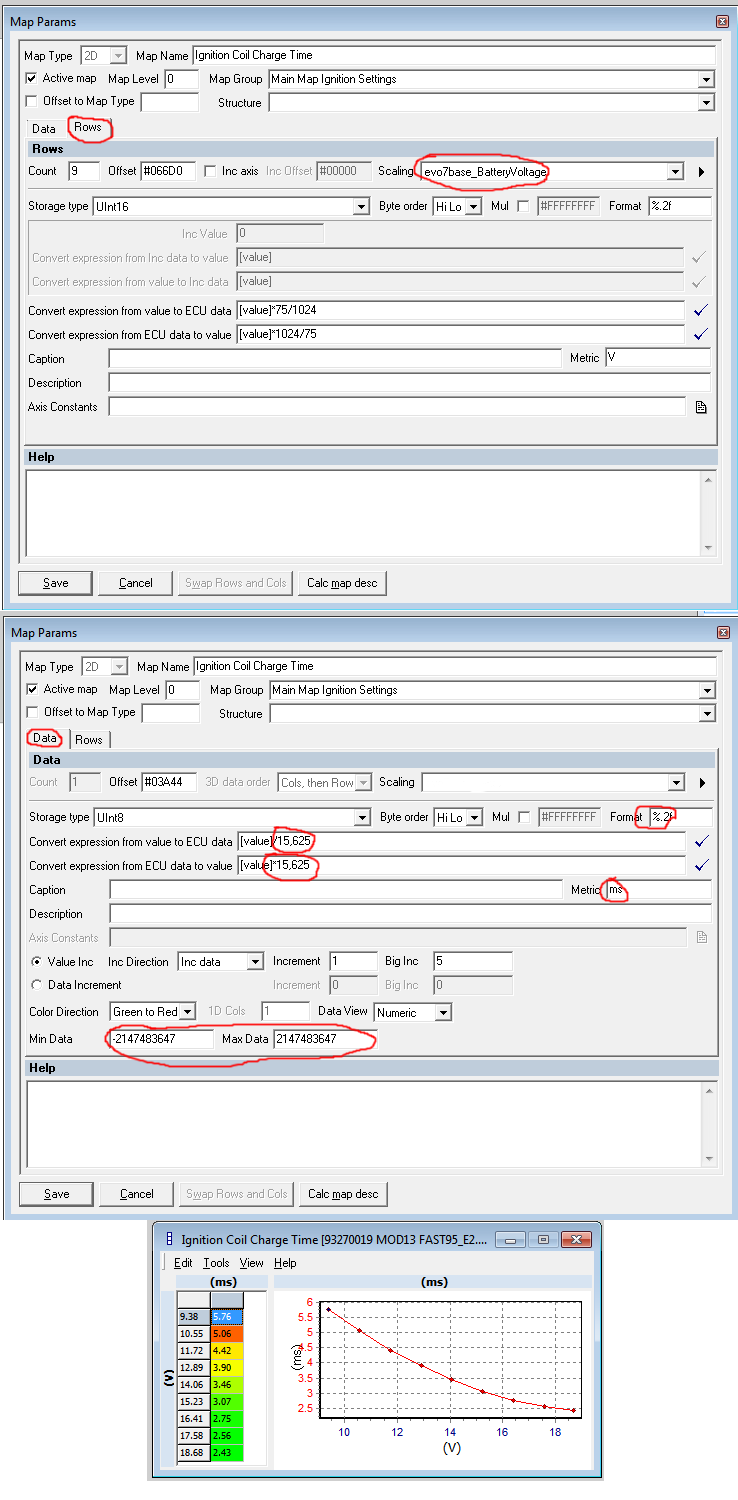Click checkmark next to [value]*15,625 expression
Image resolution: width=738 pixels, height=1500 pixels.
pyautogui.click(x=701, y=865)
